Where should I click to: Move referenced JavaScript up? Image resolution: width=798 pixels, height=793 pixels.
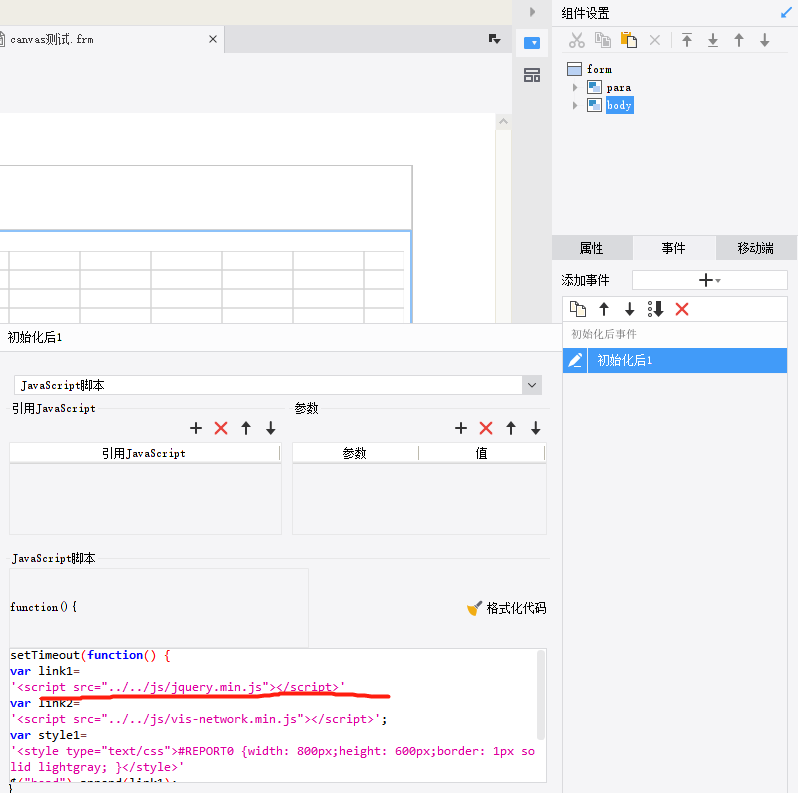246,428
